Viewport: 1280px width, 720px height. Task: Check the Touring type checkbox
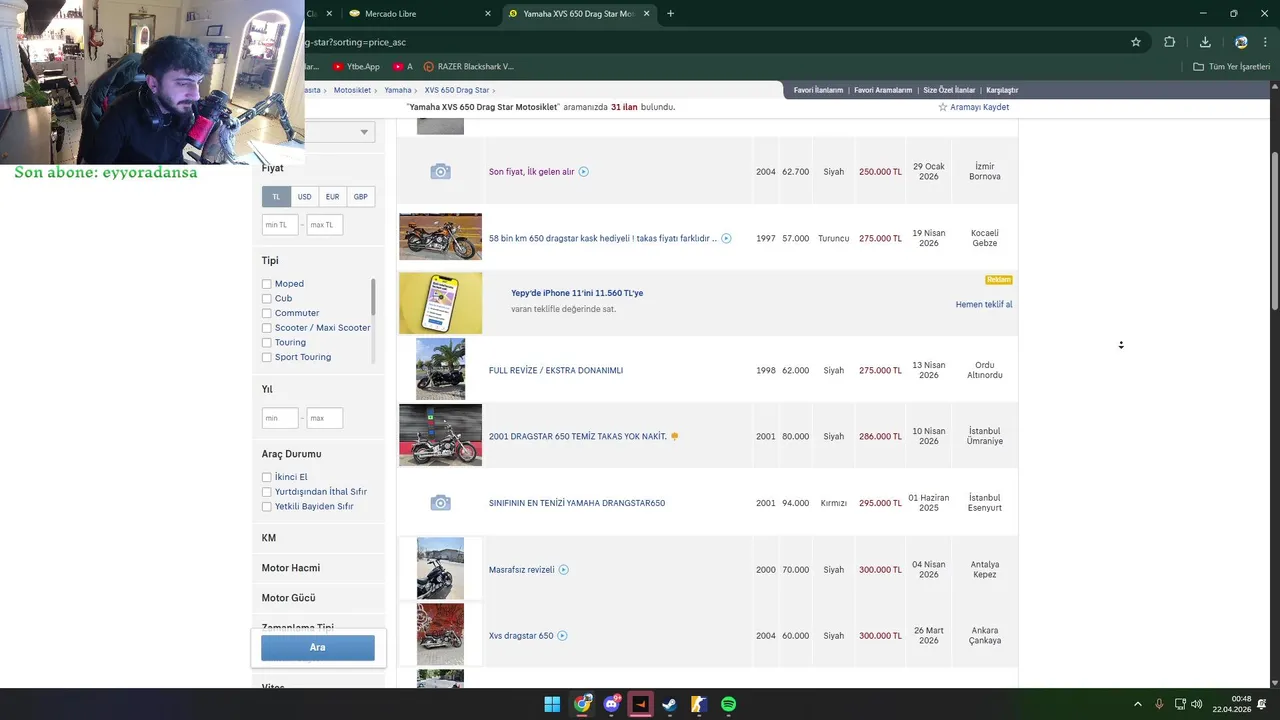click(267, 342)
